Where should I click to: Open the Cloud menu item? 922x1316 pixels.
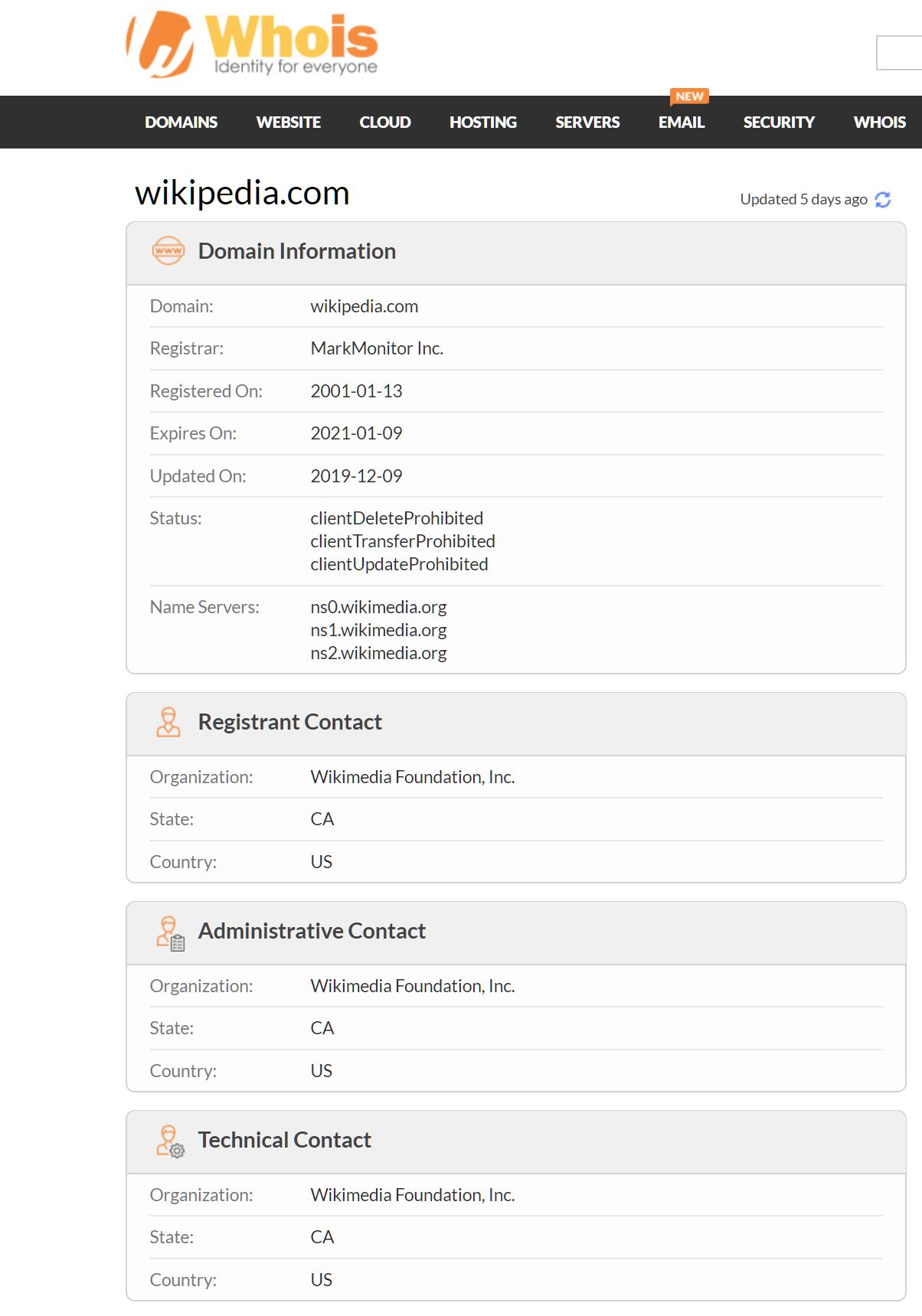pos(385,122)
